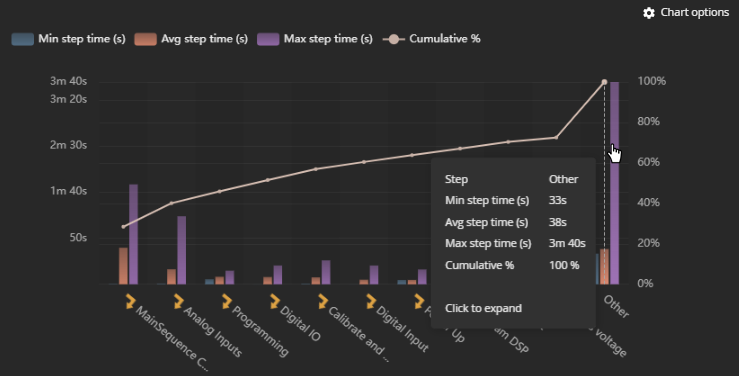
Task: Click Chart options text label
Action: pyautogui.click(x=694, y=13)
